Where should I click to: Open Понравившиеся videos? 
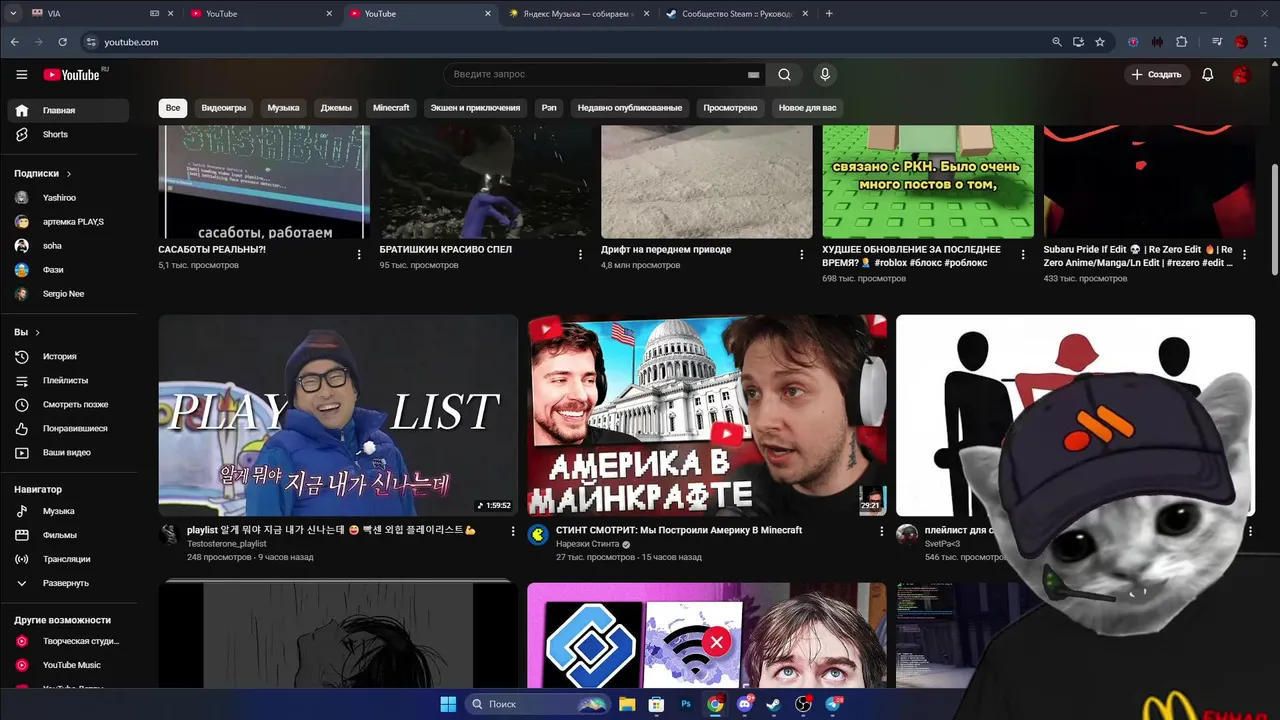tap(68, 428)
